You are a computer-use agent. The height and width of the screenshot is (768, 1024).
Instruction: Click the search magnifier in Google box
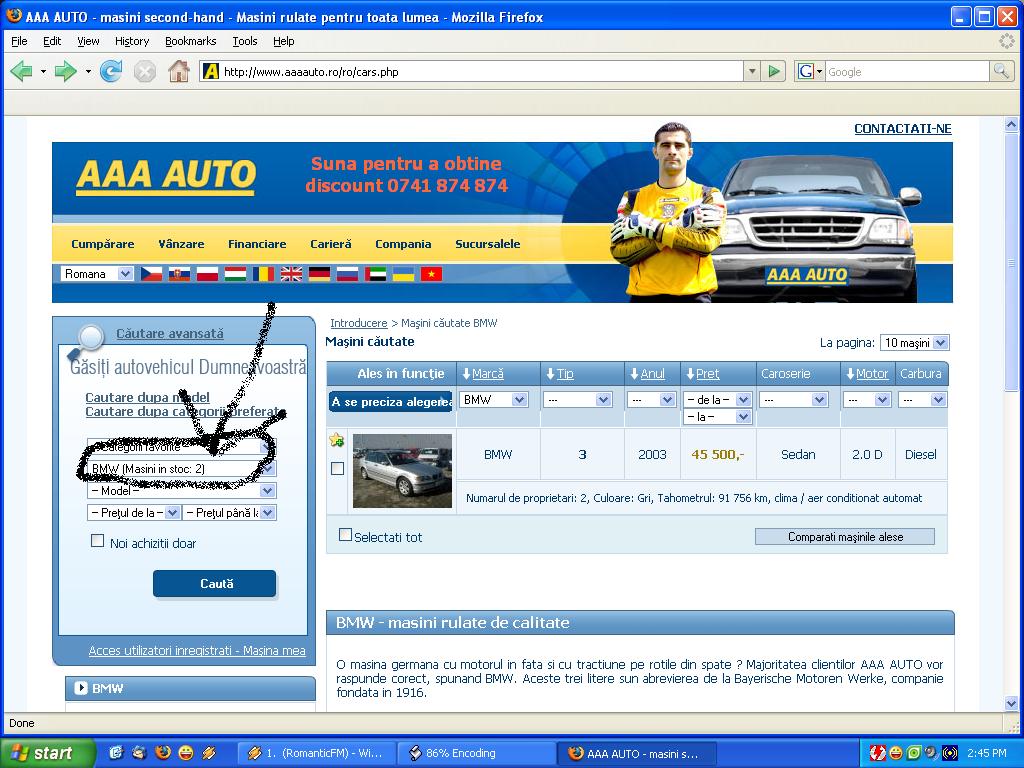(1000, 71)
